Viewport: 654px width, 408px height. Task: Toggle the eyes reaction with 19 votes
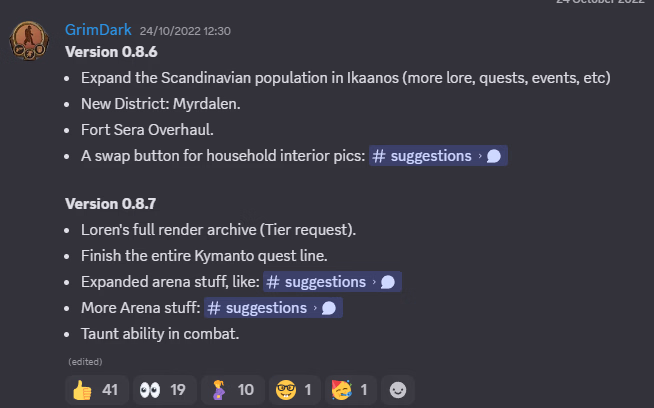point(163,389)
